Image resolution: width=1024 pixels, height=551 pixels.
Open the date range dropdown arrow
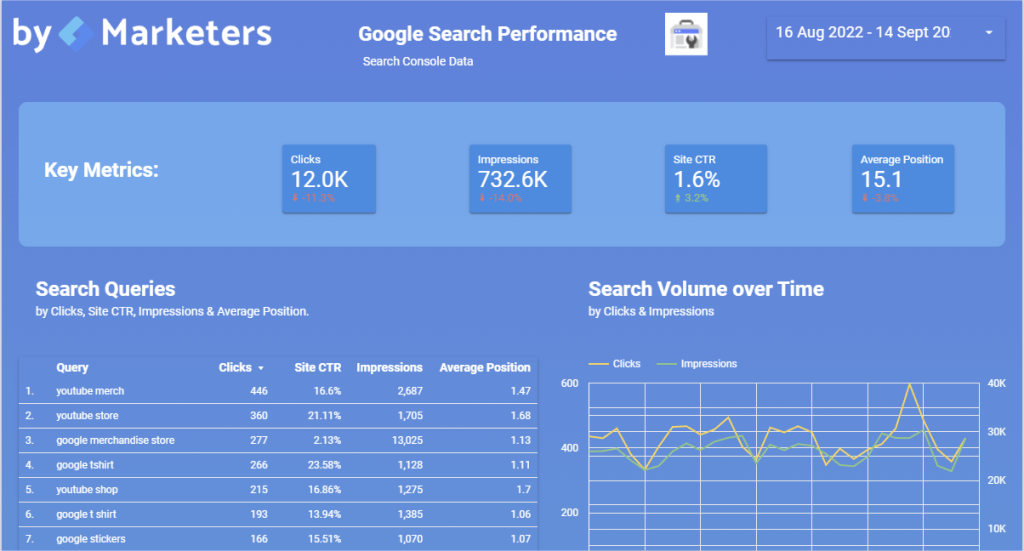point(989,33)
